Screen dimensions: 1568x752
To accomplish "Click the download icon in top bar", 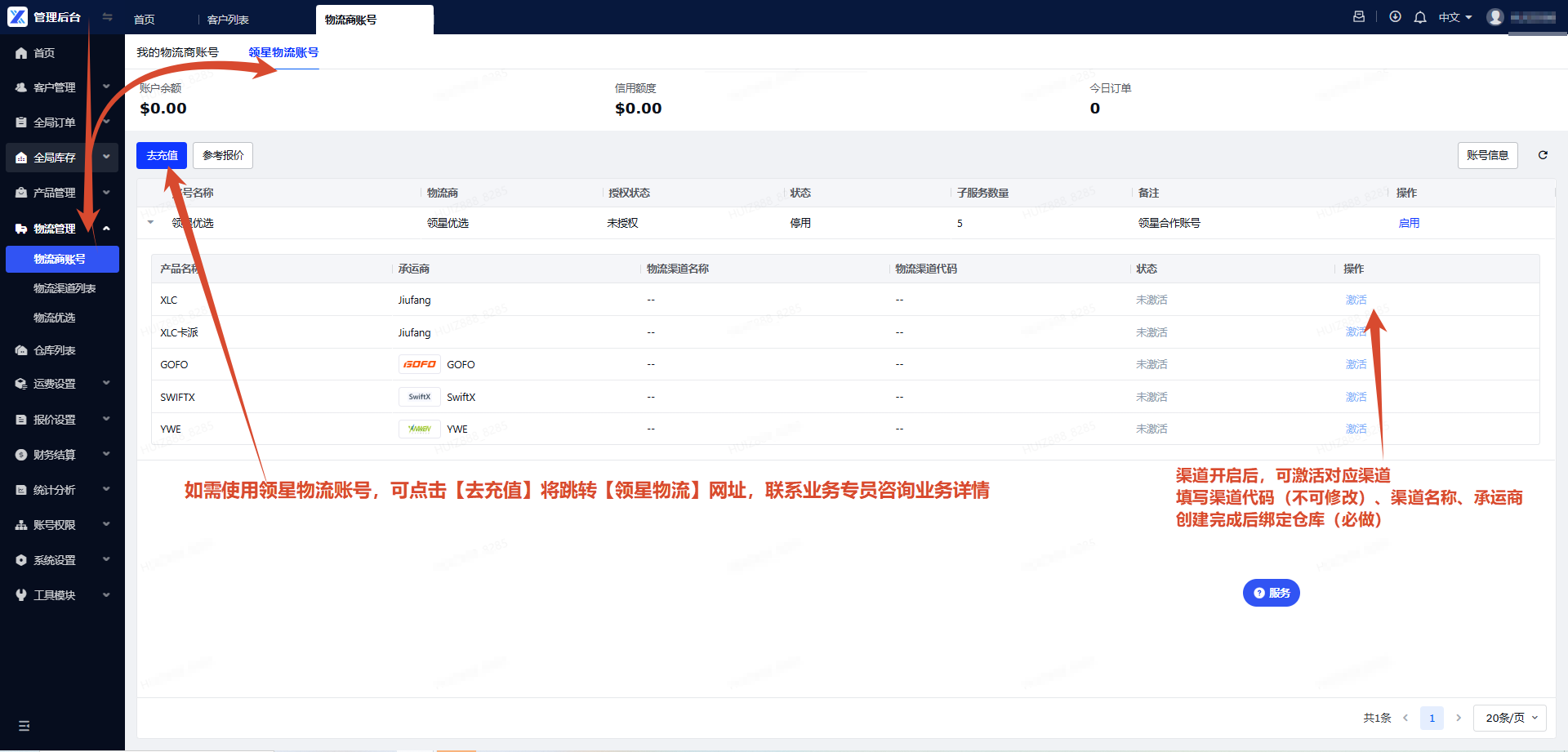I will coord(1395,16).
